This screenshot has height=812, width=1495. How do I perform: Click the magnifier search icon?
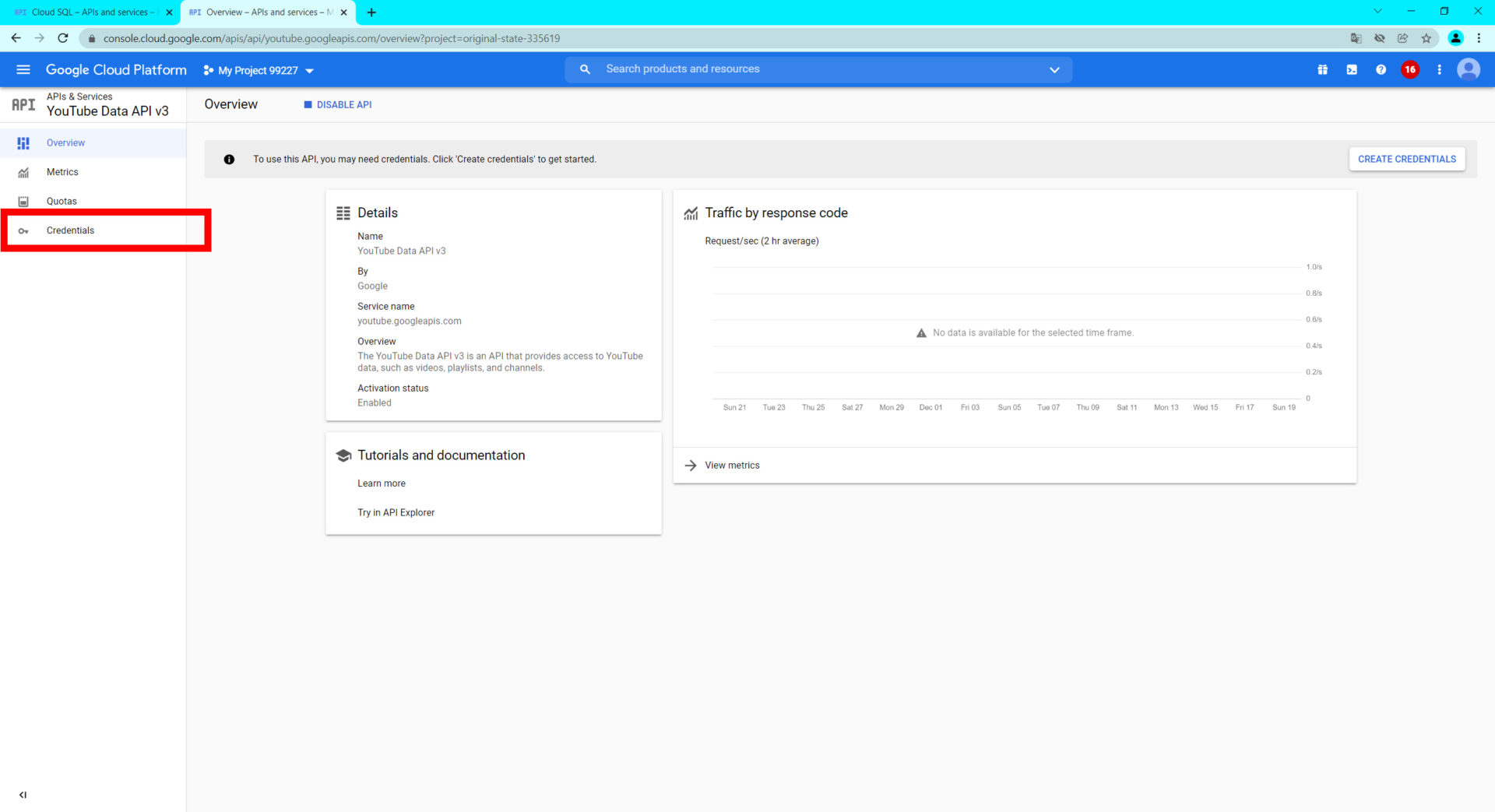click(x=586, y=69)
